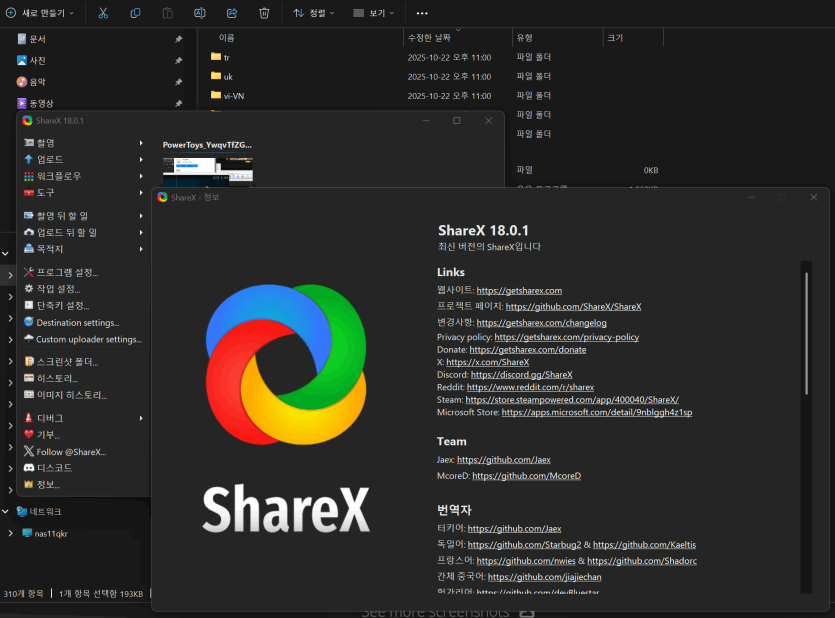Open the 스크린샷 폴더 (screenshots folder) in ShareX
Viewport: 835px width, 618px height.
pos(61,362)
